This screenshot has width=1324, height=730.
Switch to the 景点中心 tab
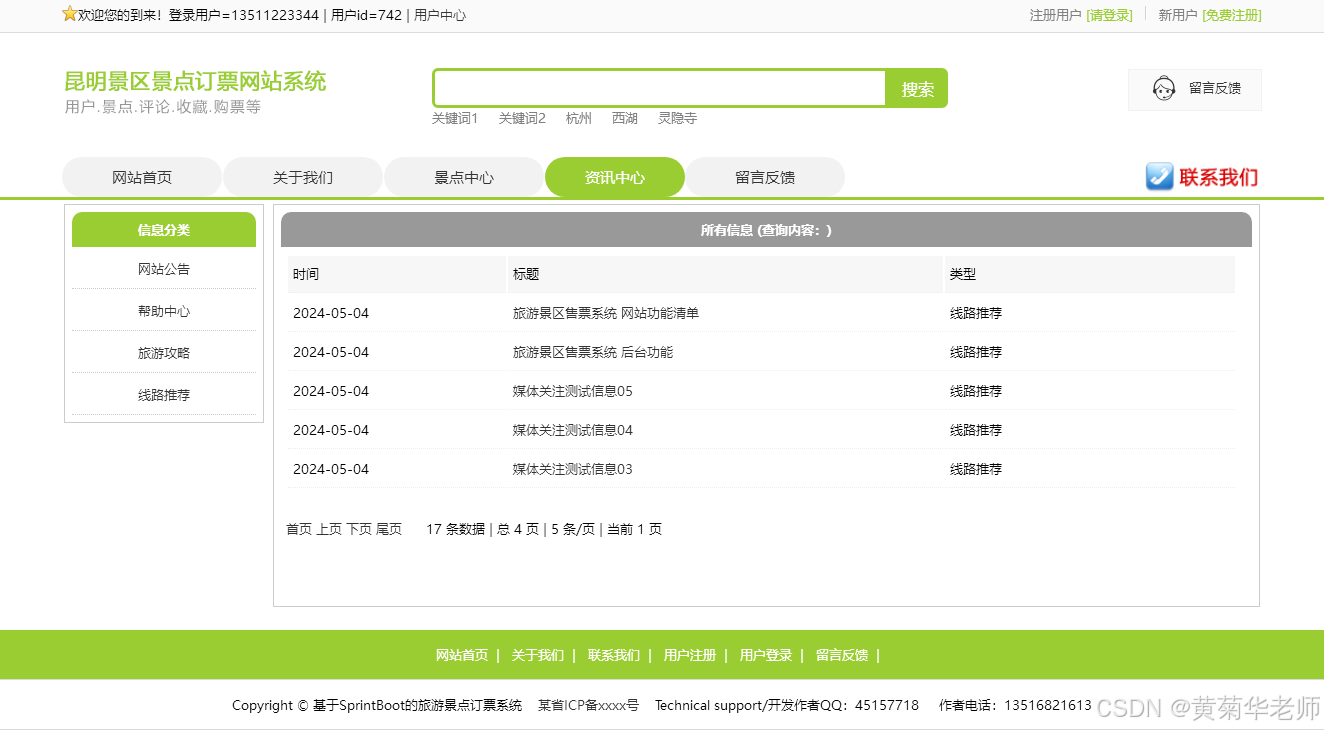pyautogui.click(x=463, y=176)
